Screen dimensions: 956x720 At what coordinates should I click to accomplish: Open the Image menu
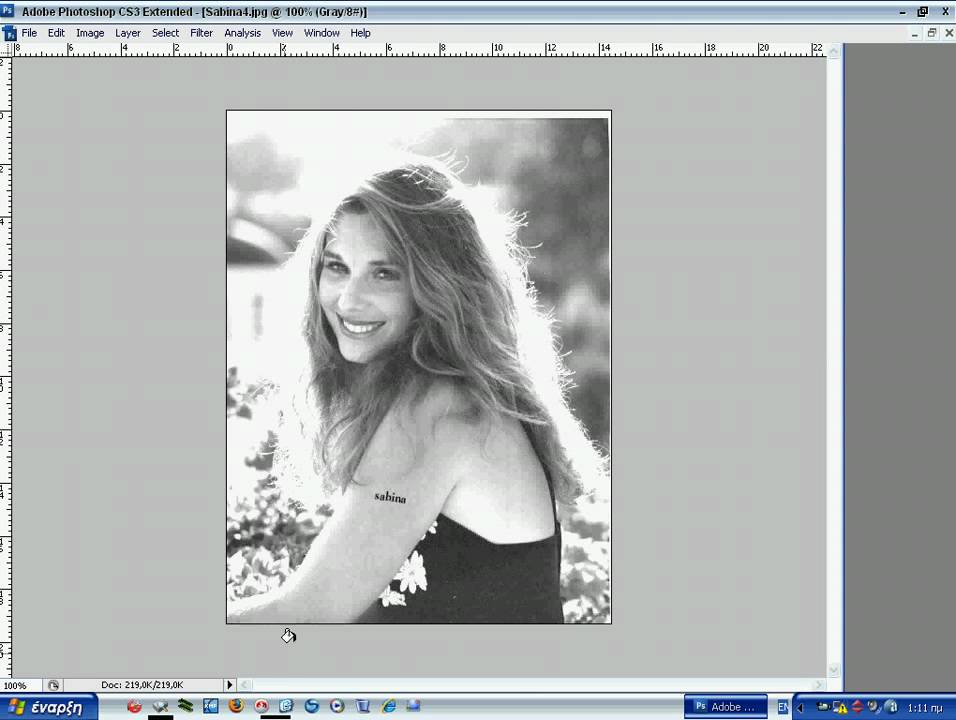(x=90, y=33)
